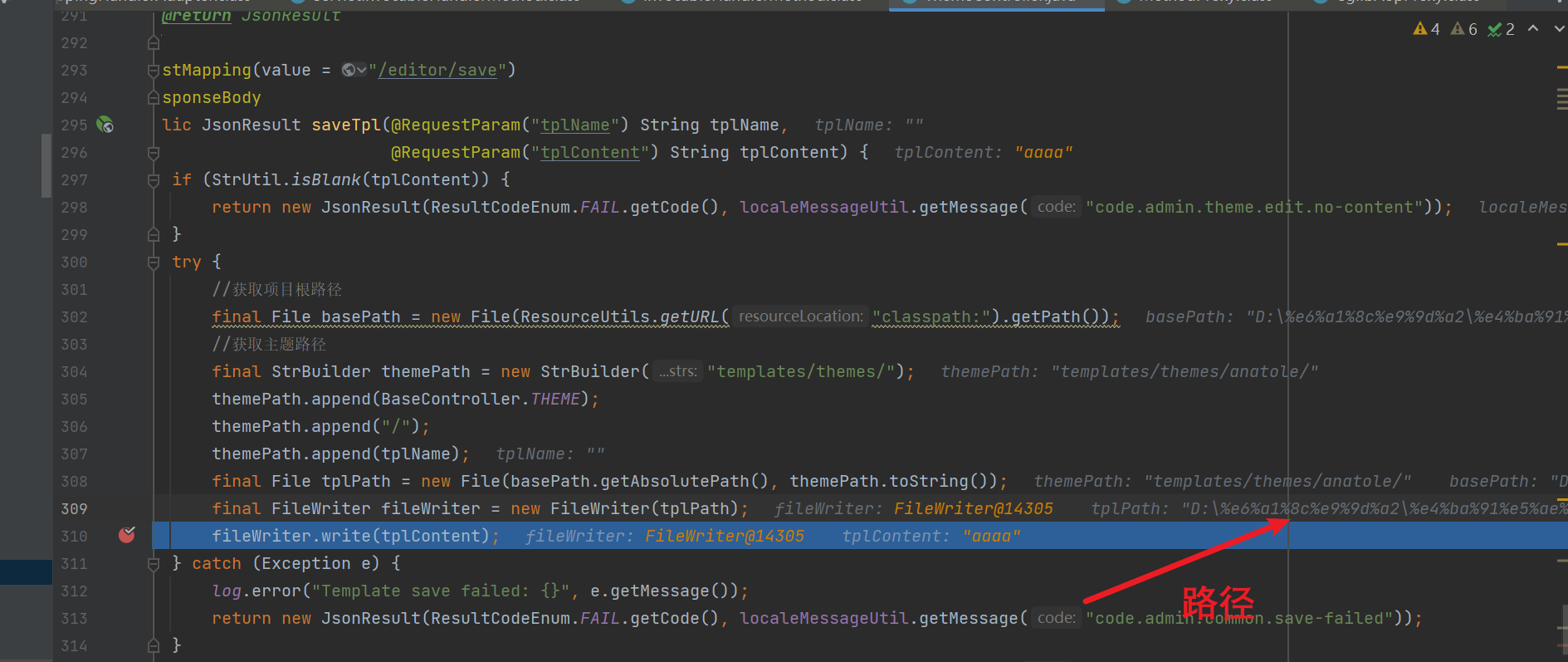Viewport: 1568px width, 662px height.
Task: Click the yellow warning icon showing 4 warnings
Action: tap(1425, 29)
